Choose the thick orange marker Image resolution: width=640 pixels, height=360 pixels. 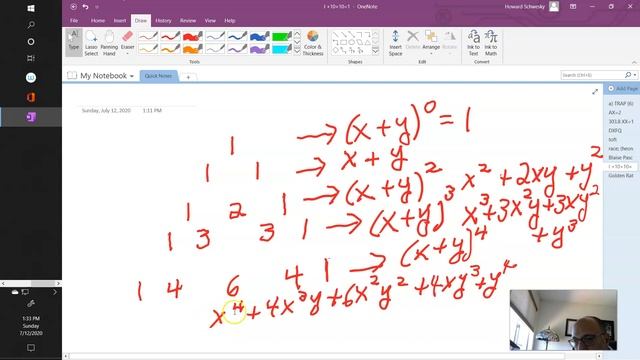[193, 49]
